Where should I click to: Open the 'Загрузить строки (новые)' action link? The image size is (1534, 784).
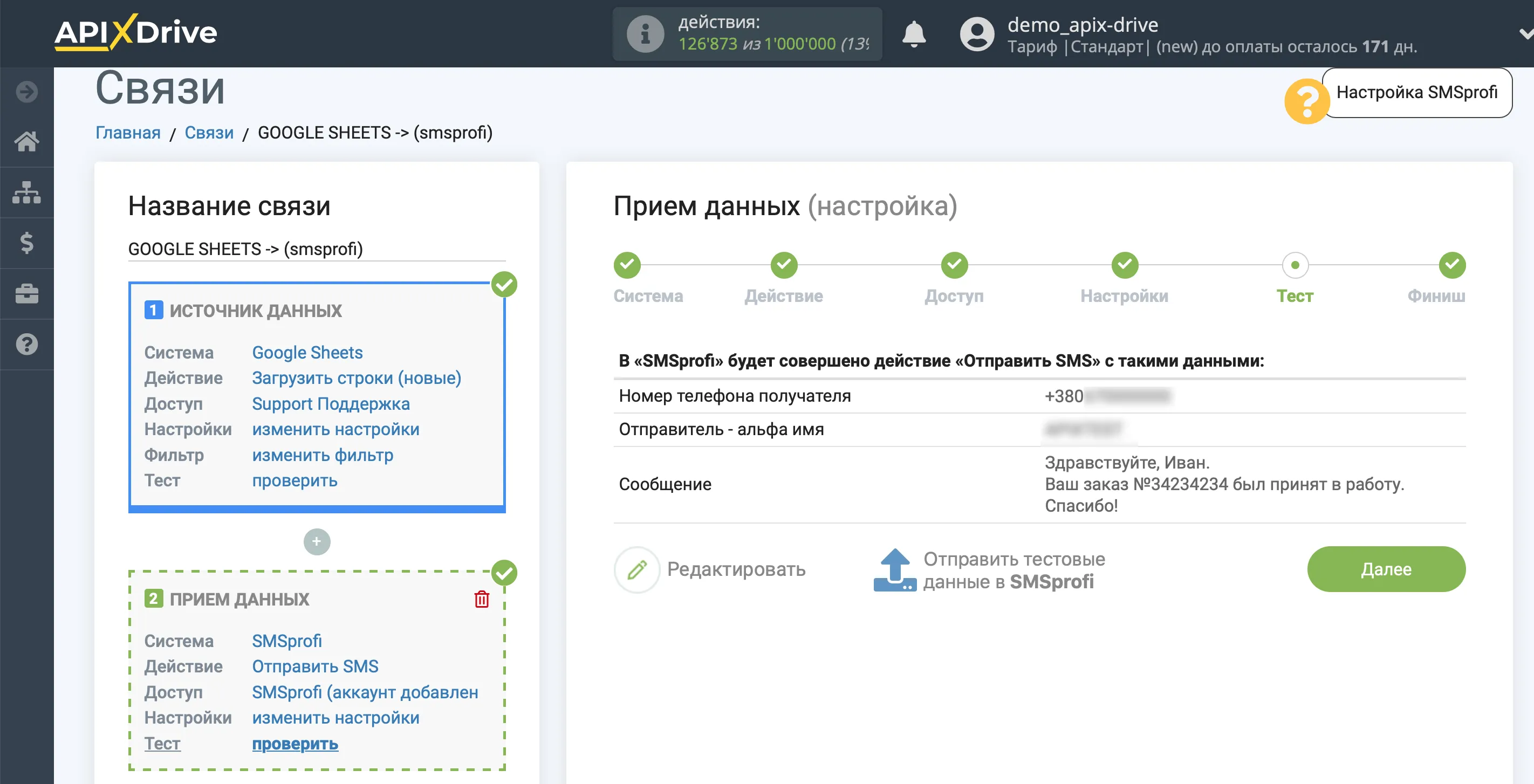pyautogui.click(x=356, y=378)
